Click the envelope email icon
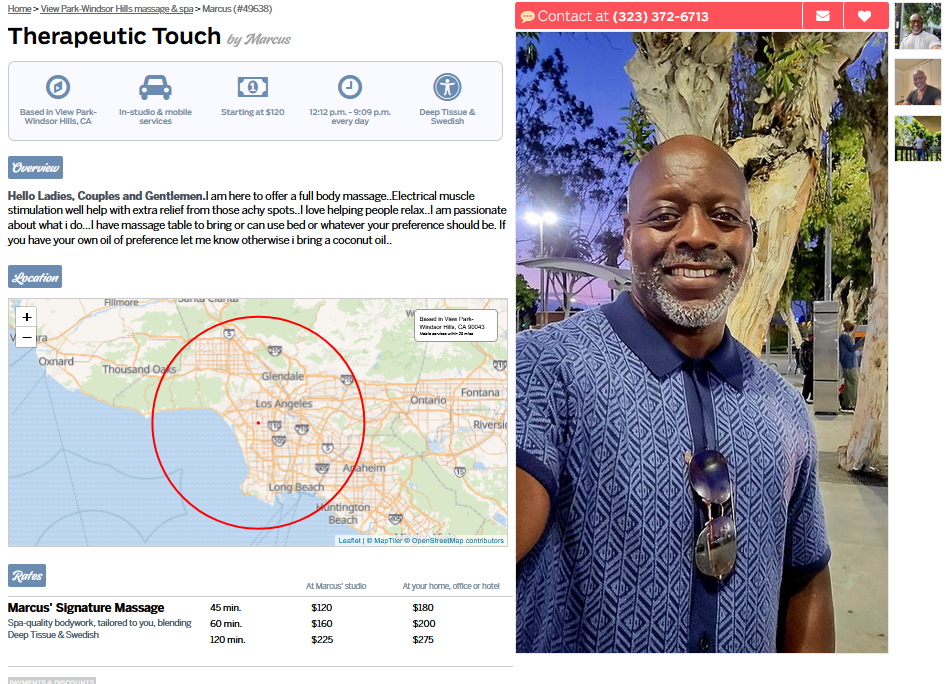The image size is (949, 684). click(x=823, y=16)
